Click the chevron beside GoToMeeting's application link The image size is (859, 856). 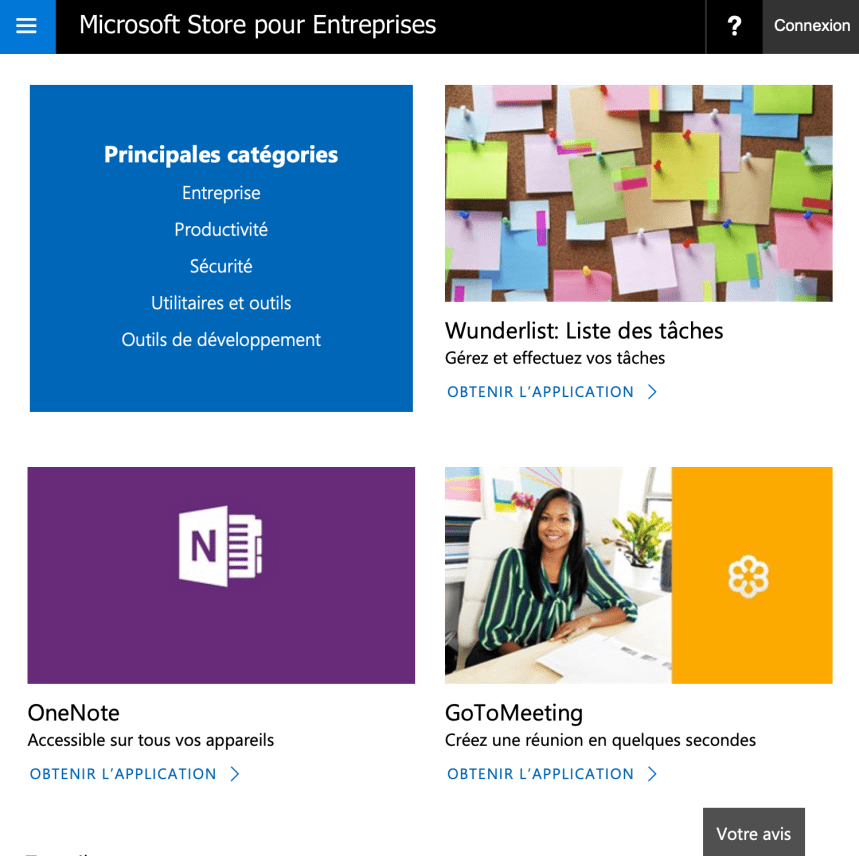point(651,773)
